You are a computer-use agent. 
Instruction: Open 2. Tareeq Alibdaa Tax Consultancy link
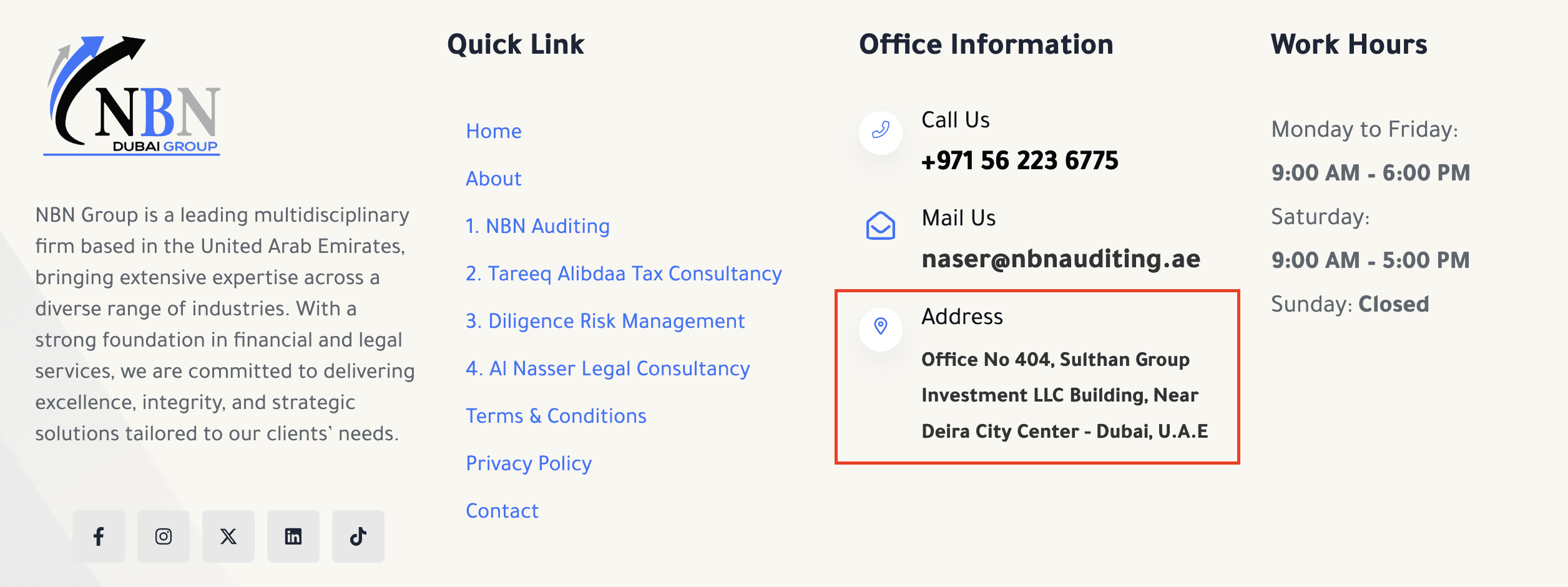coord(624,274)
